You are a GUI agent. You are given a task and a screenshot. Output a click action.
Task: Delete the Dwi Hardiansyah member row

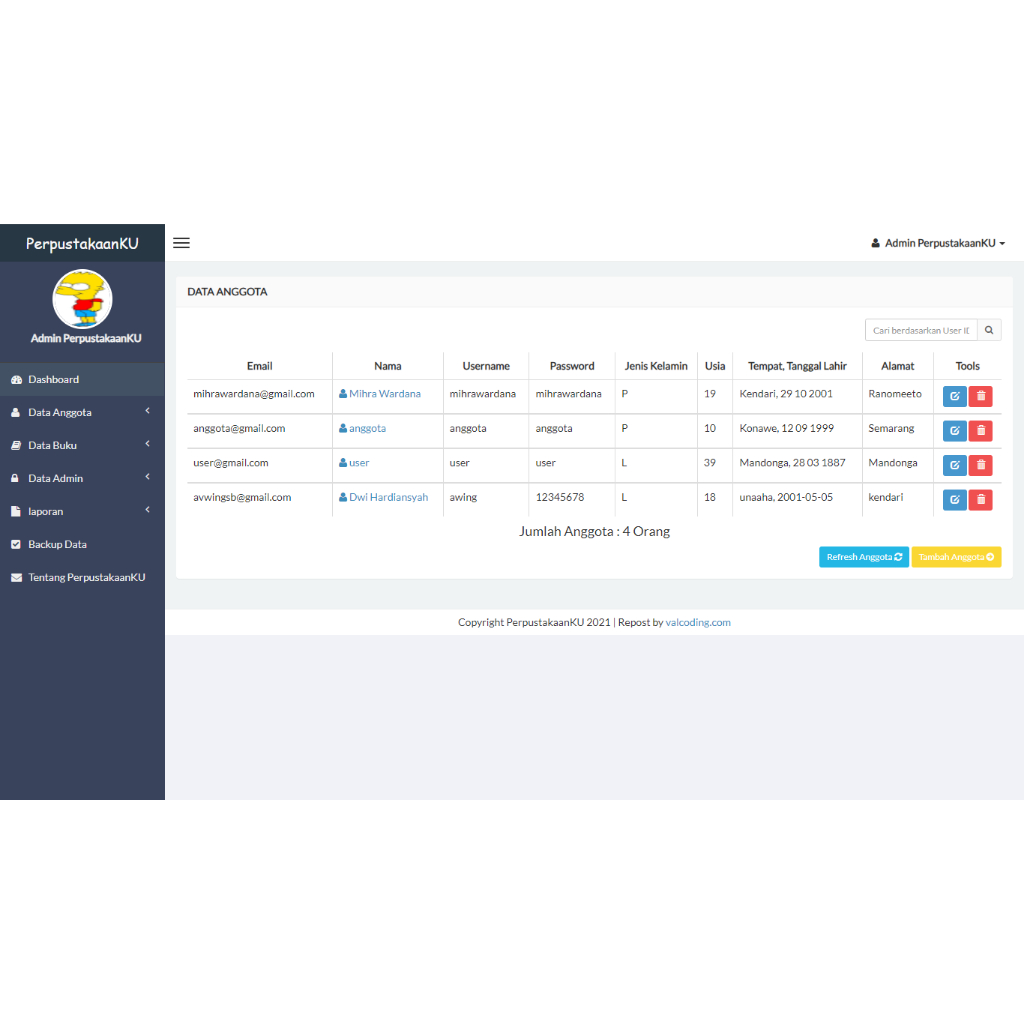[980, 500]
